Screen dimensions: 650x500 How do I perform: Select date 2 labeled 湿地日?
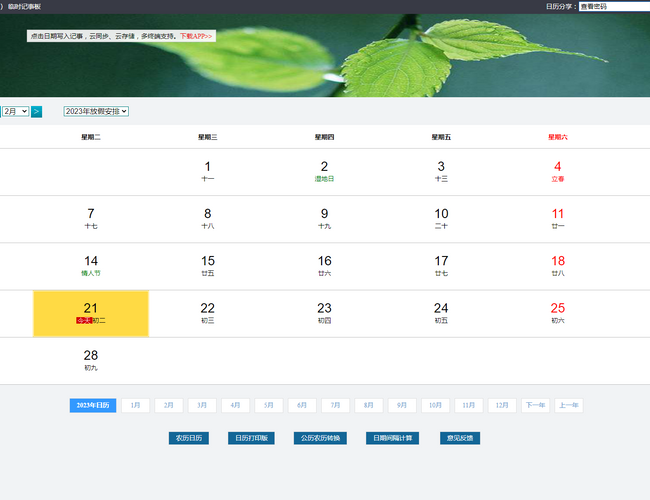(x=324, y=172)
